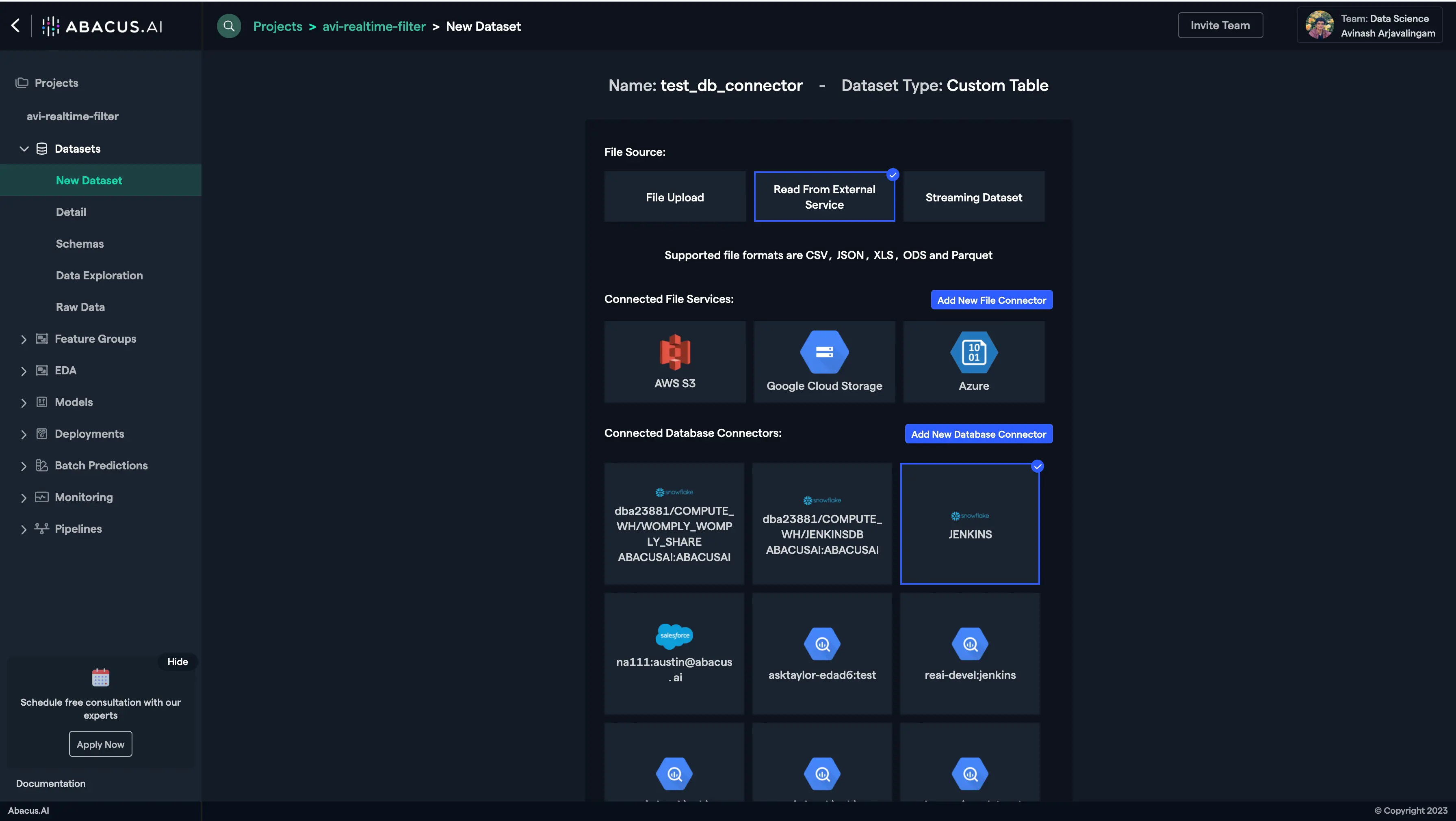
Task: Open the Abacus.AI logo home
Action: 102,26
